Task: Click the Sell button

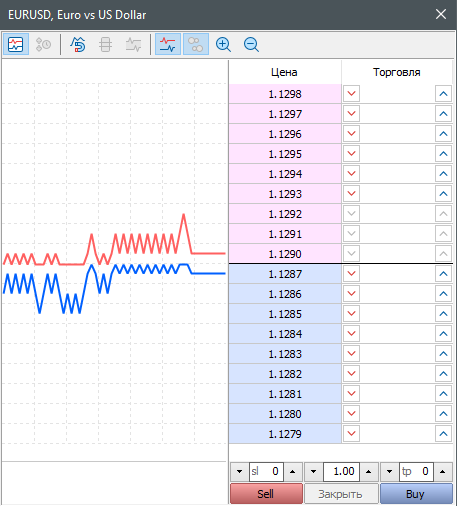Action: click(266, 494)
